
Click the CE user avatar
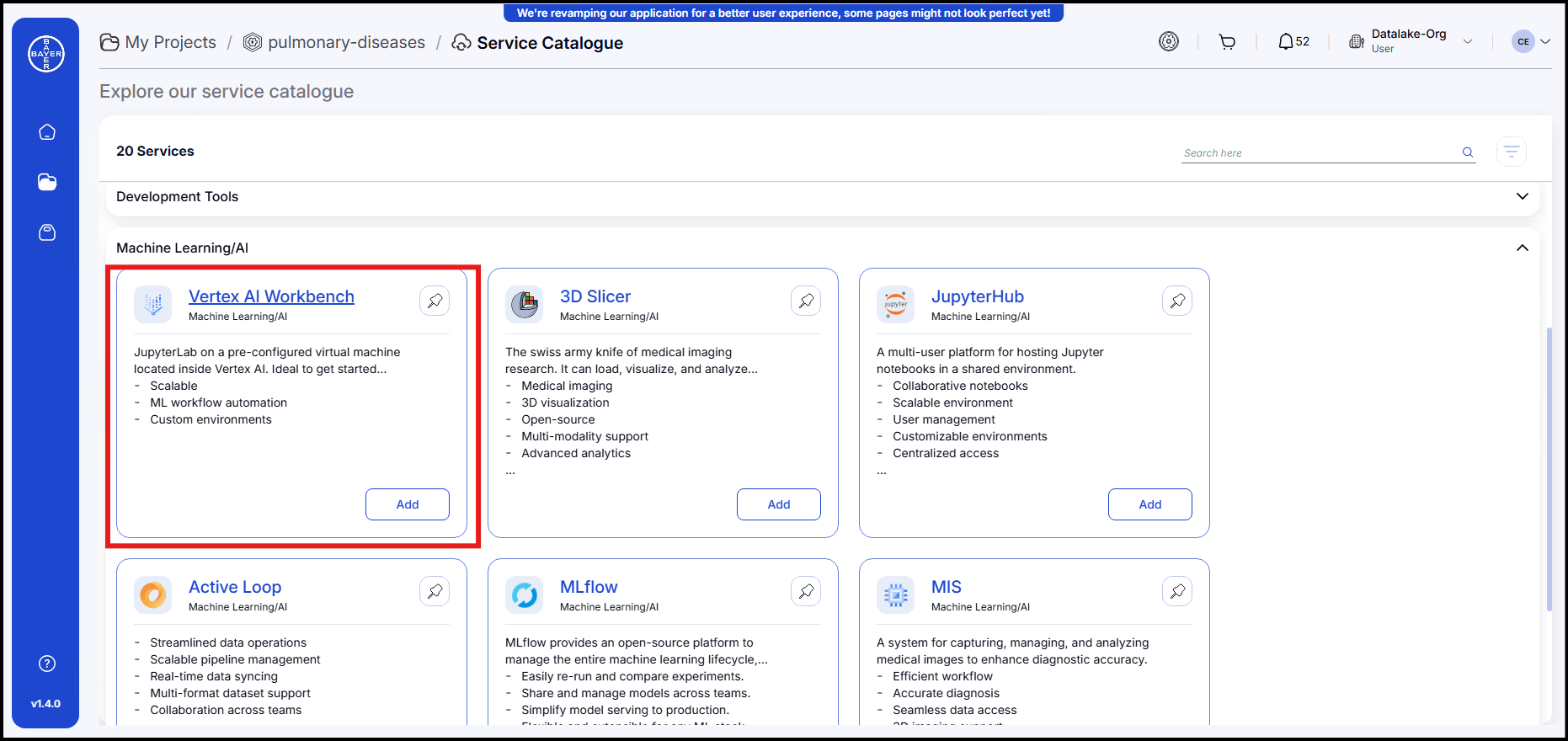[x=1523, y=41]
